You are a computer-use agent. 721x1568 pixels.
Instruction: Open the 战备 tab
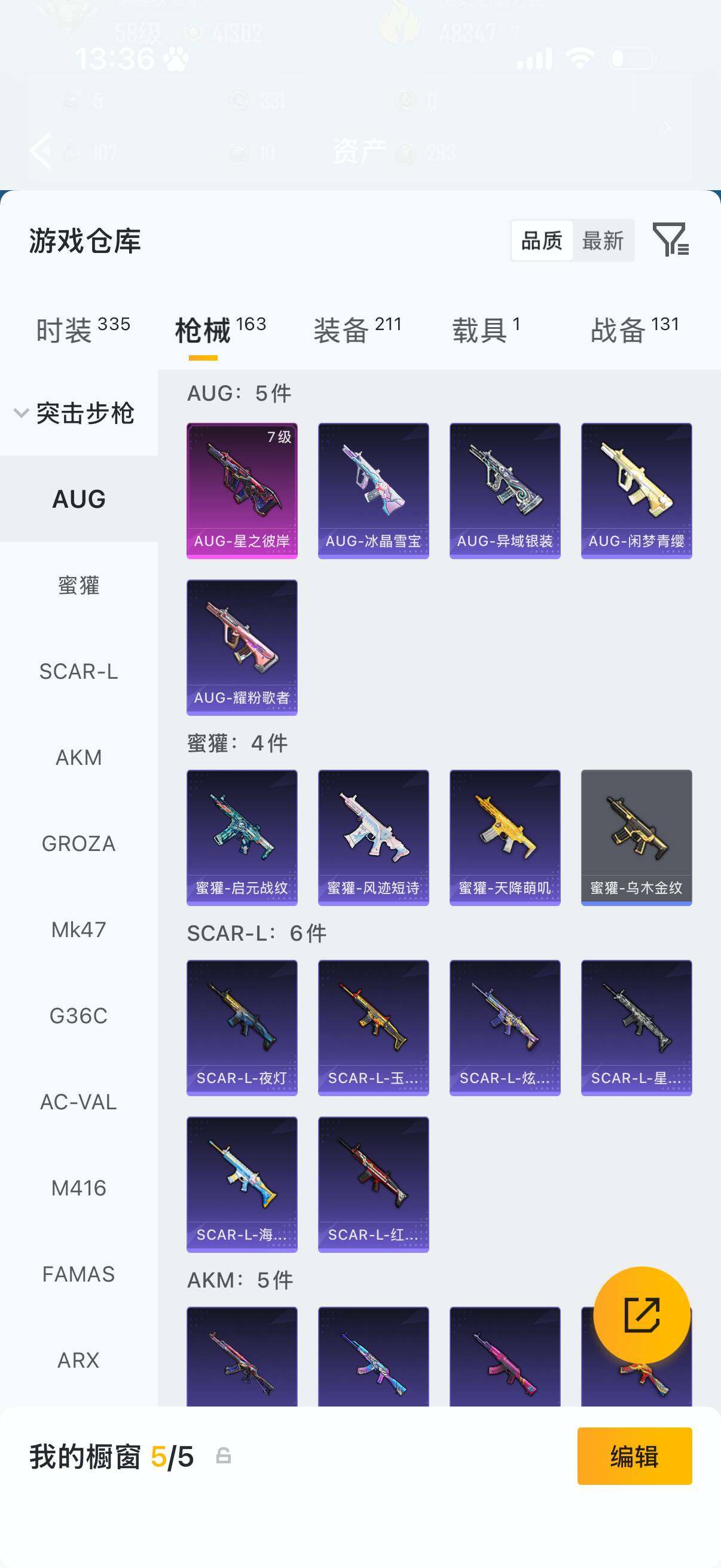pyautogui.click(x=634, y=330)
